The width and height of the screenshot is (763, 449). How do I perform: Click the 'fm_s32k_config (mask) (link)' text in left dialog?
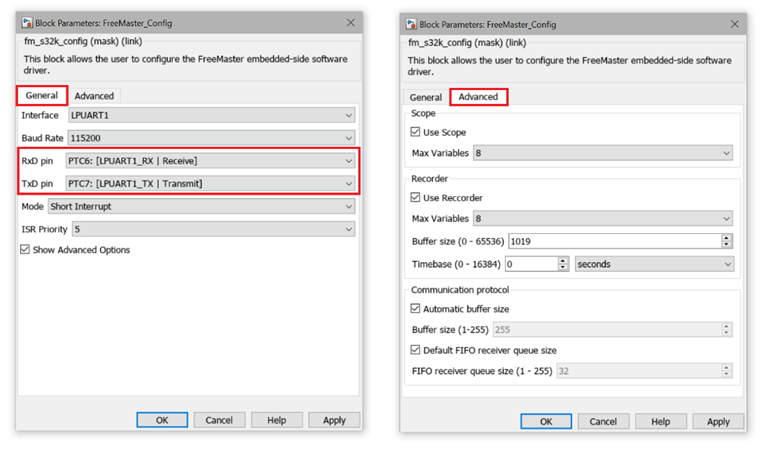coord(83,41)
